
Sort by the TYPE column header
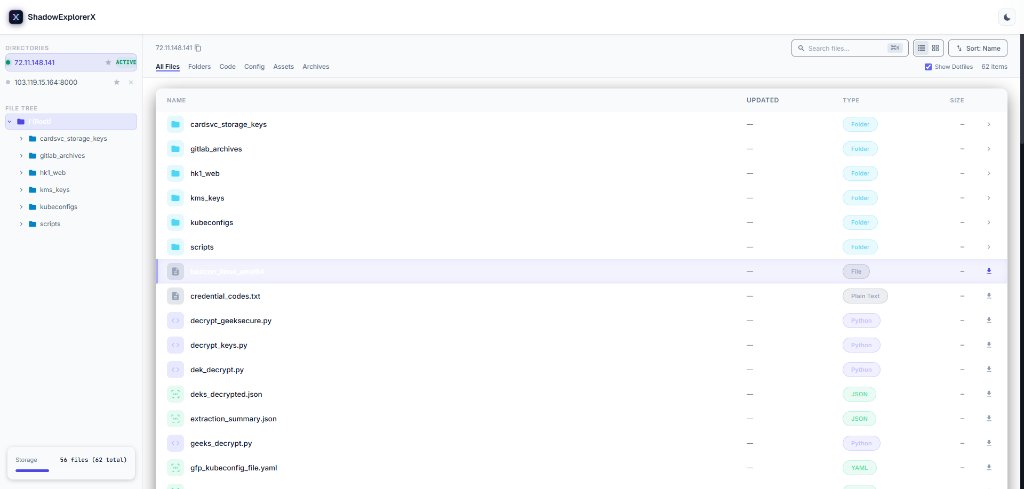[851, 100]
